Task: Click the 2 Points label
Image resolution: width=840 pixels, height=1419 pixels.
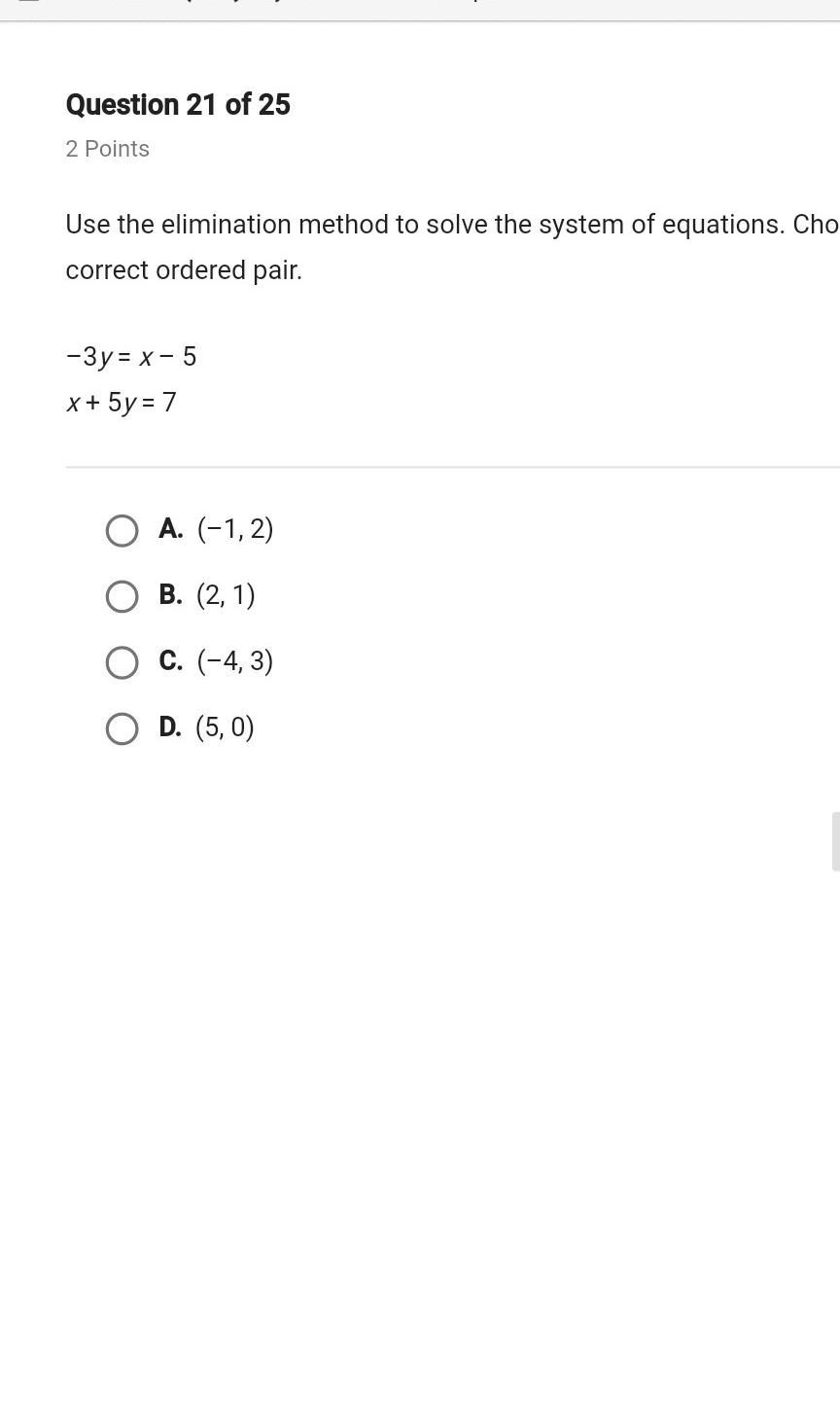Action: pos(108,149)
